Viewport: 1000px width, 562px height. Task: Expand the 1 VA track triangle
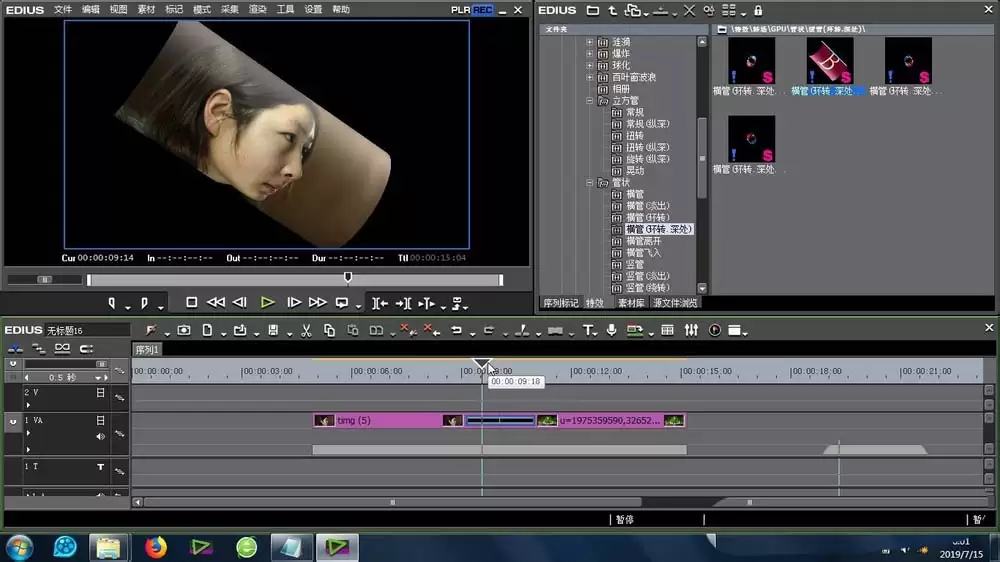tap(28, 433)
